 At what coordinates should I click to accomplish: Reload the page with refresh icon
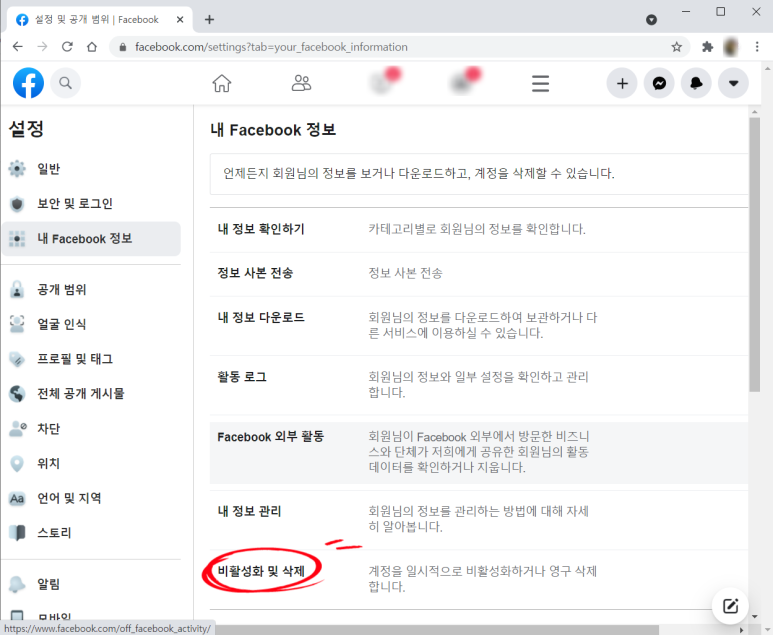(67, 47)
